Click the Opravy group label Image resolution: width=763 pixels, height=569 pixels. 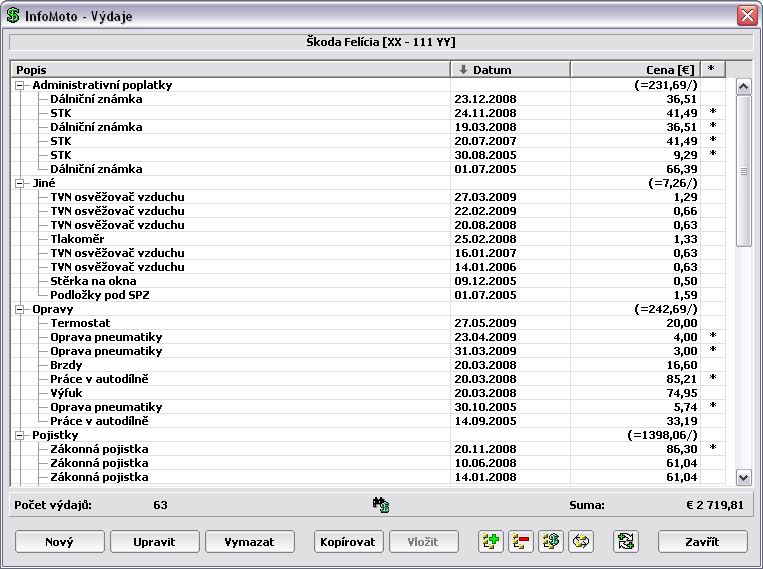(x=54, y=310)
